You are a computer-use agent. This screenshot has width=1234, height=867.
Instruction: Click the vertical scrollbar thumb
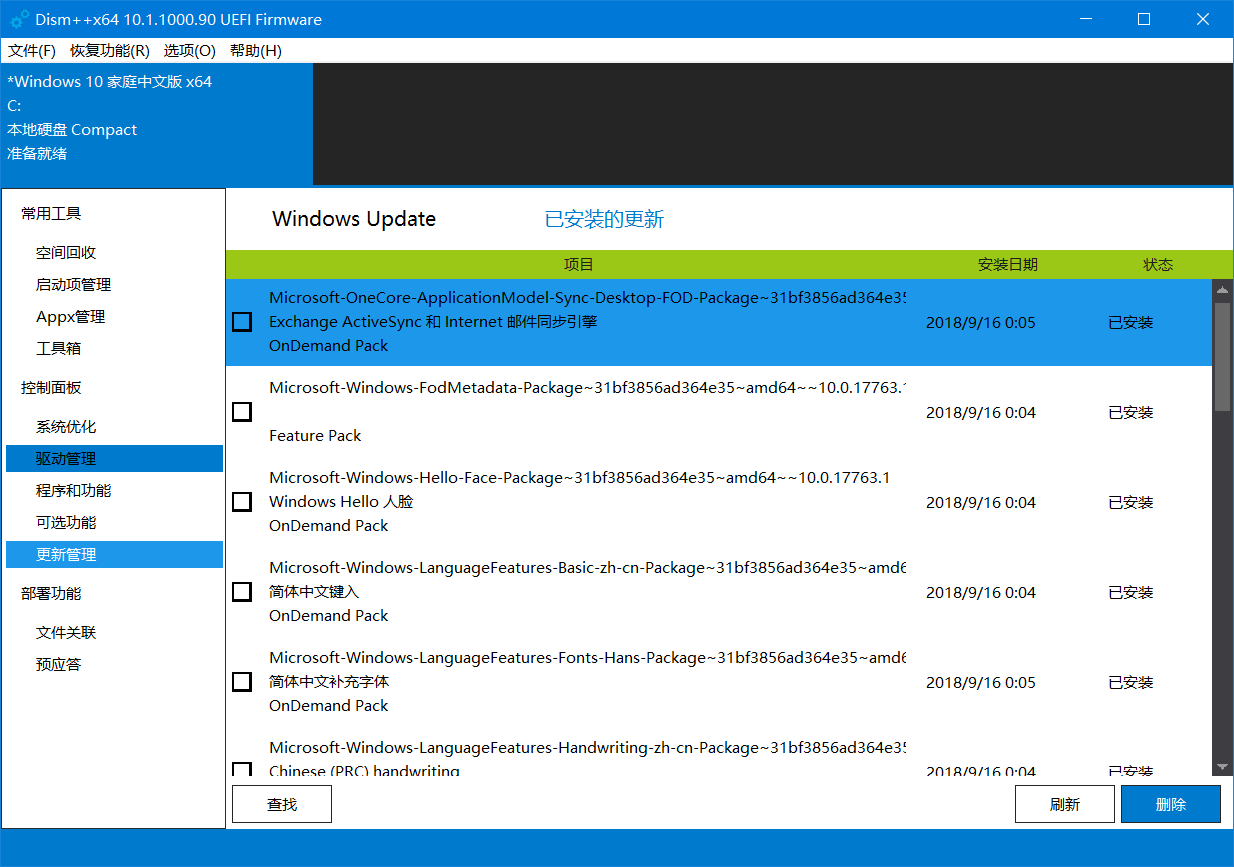(1221, 356)
